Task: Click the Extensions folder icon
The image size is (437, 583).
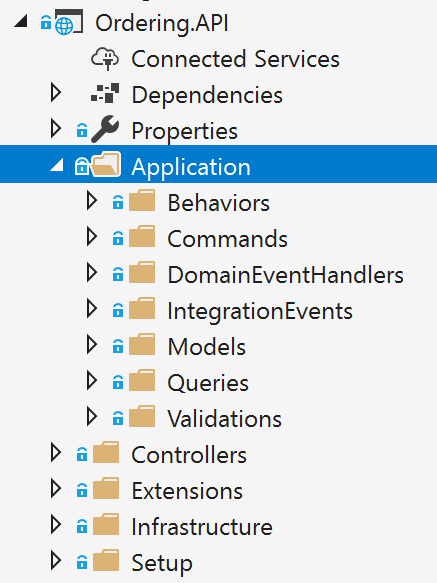Action: click(106, 488)
